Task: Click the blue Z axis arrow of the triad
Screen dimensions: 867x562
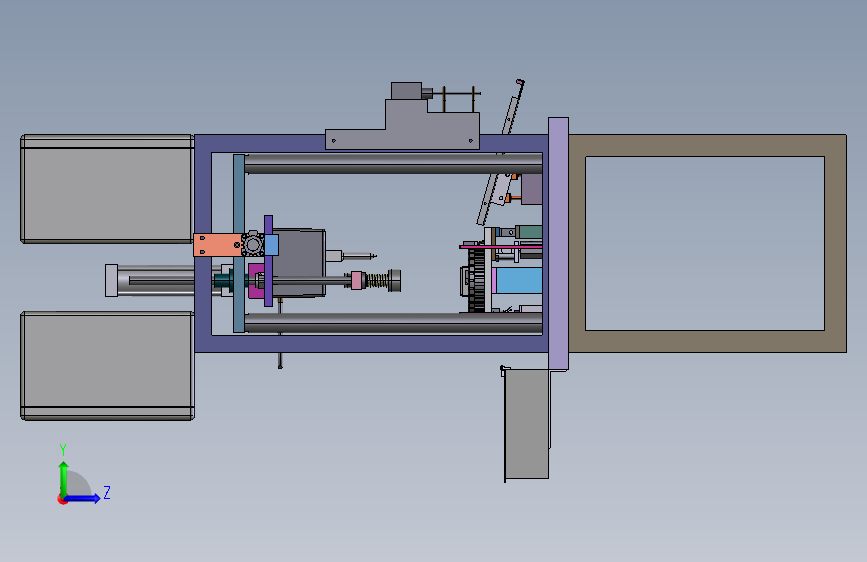Action: pyautogui.click(x=82, y=498)
